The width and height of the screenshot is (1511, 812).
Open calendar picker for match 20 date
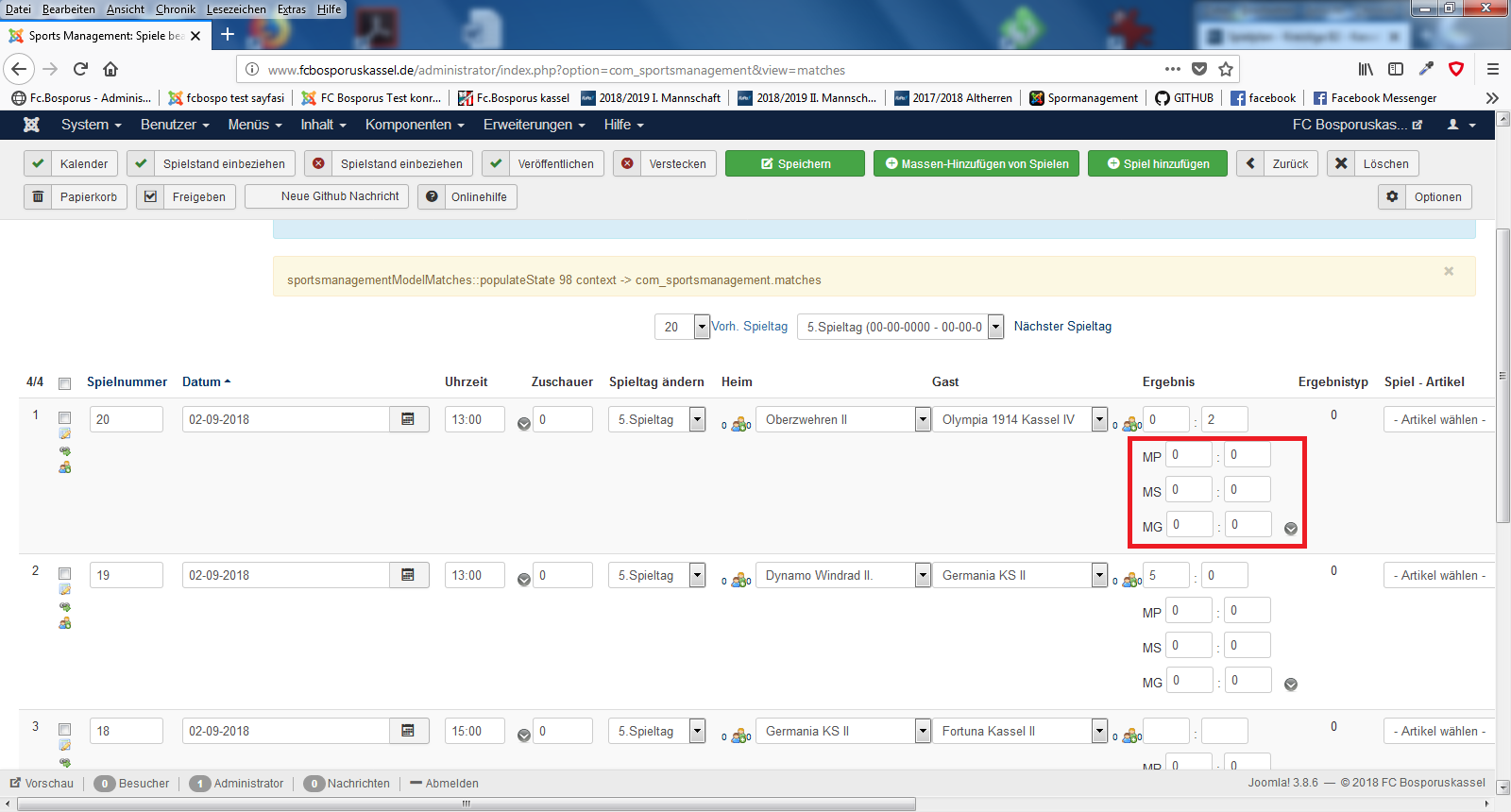(408, 419)
